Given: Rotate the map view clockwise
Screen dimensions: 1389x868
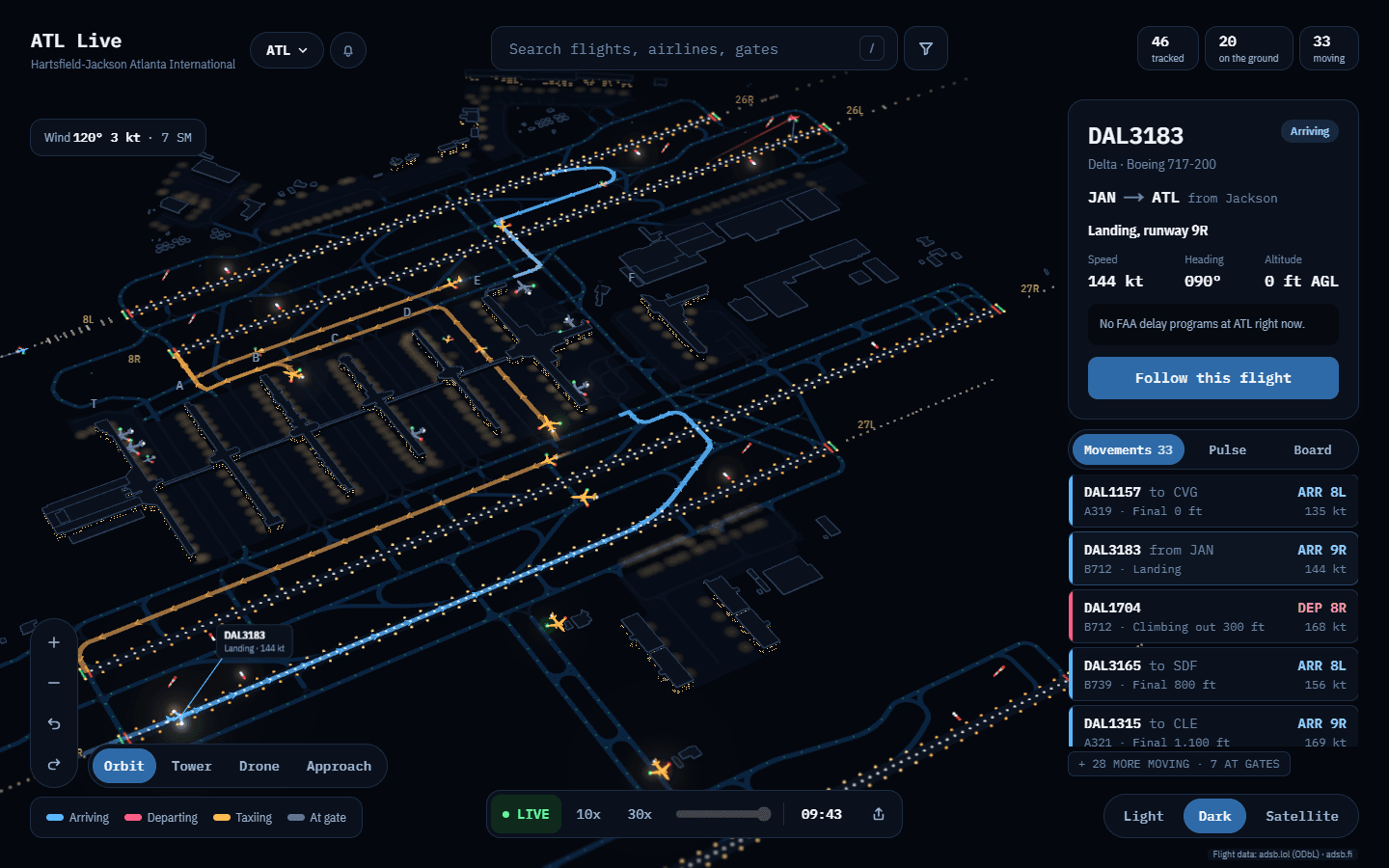Looking at the screenshot, I should click(x=54, y=764).
